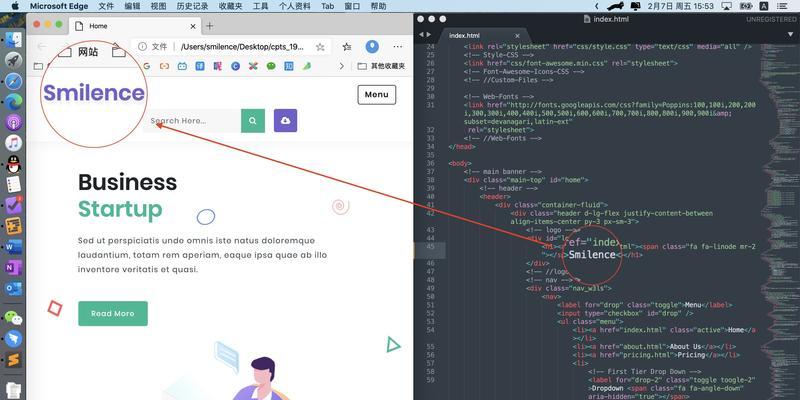Open Podcasts from the Dock
800x400 pixels.
pyautogui.click(x=13, y=122)
